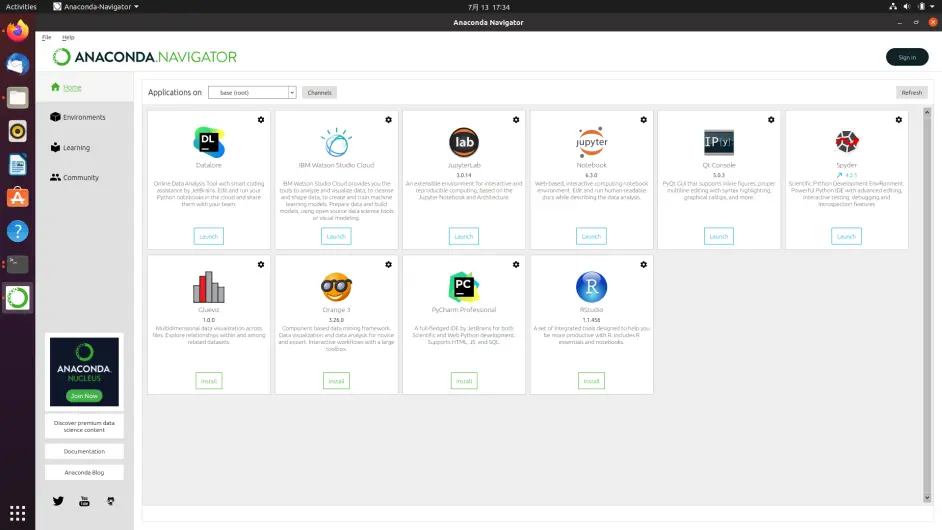Show Applications grid in the dock
Image resolution: width=942 pixels, height=530 pixels.
click(17, 513)
